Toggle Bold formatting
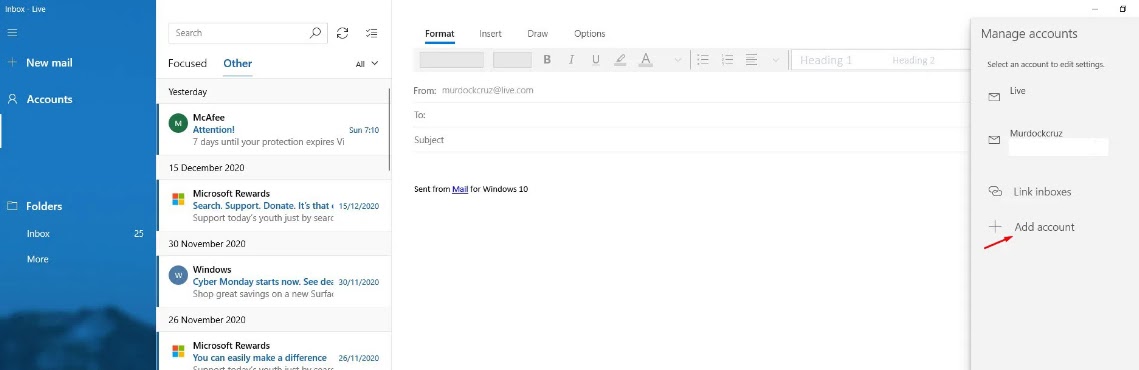The height and width of the screenshot is (370, 1139). (547, 60)
